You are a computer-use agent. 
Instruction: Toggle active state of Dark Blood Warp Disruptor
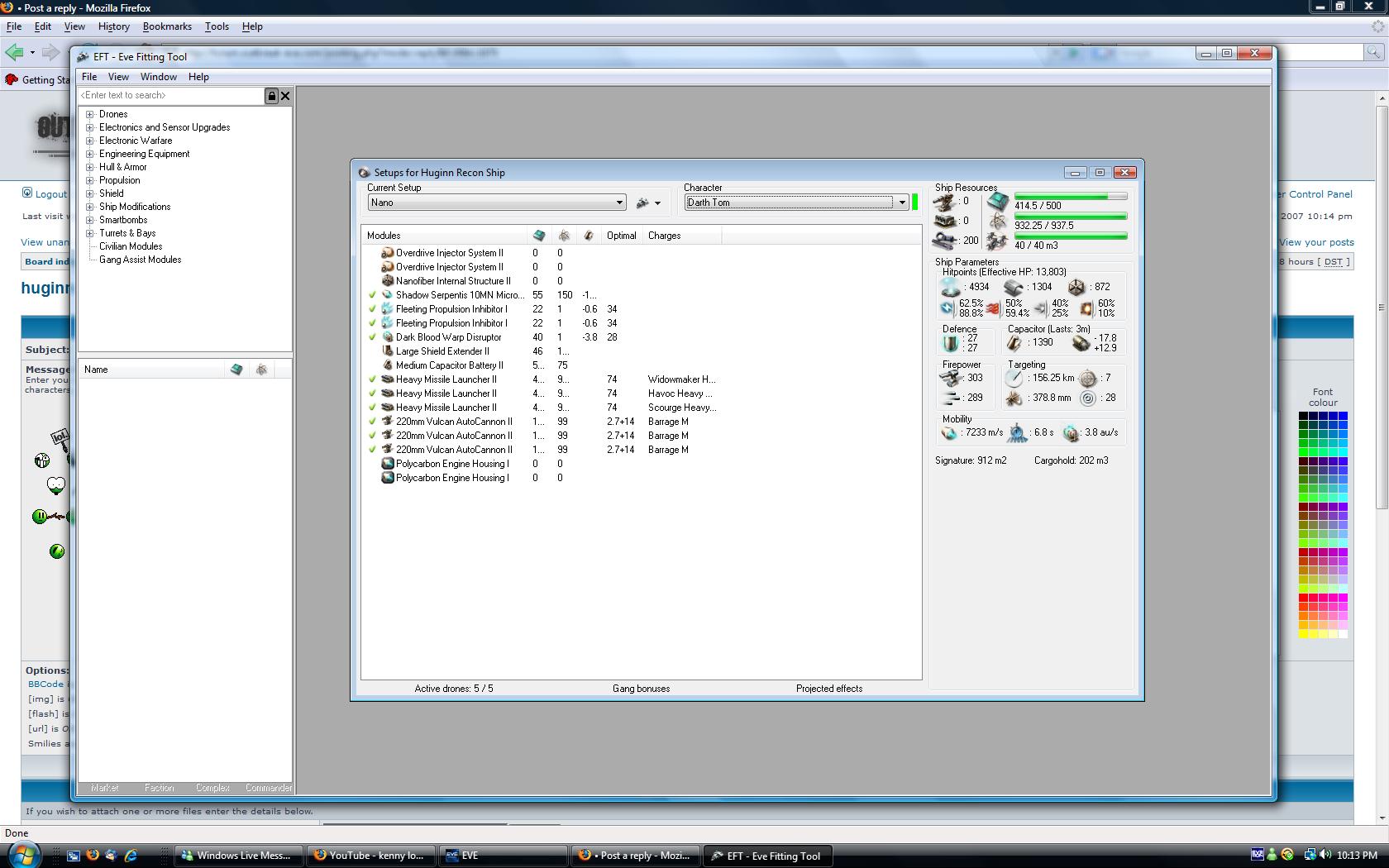pyautogui.click(x=372, y=337)
